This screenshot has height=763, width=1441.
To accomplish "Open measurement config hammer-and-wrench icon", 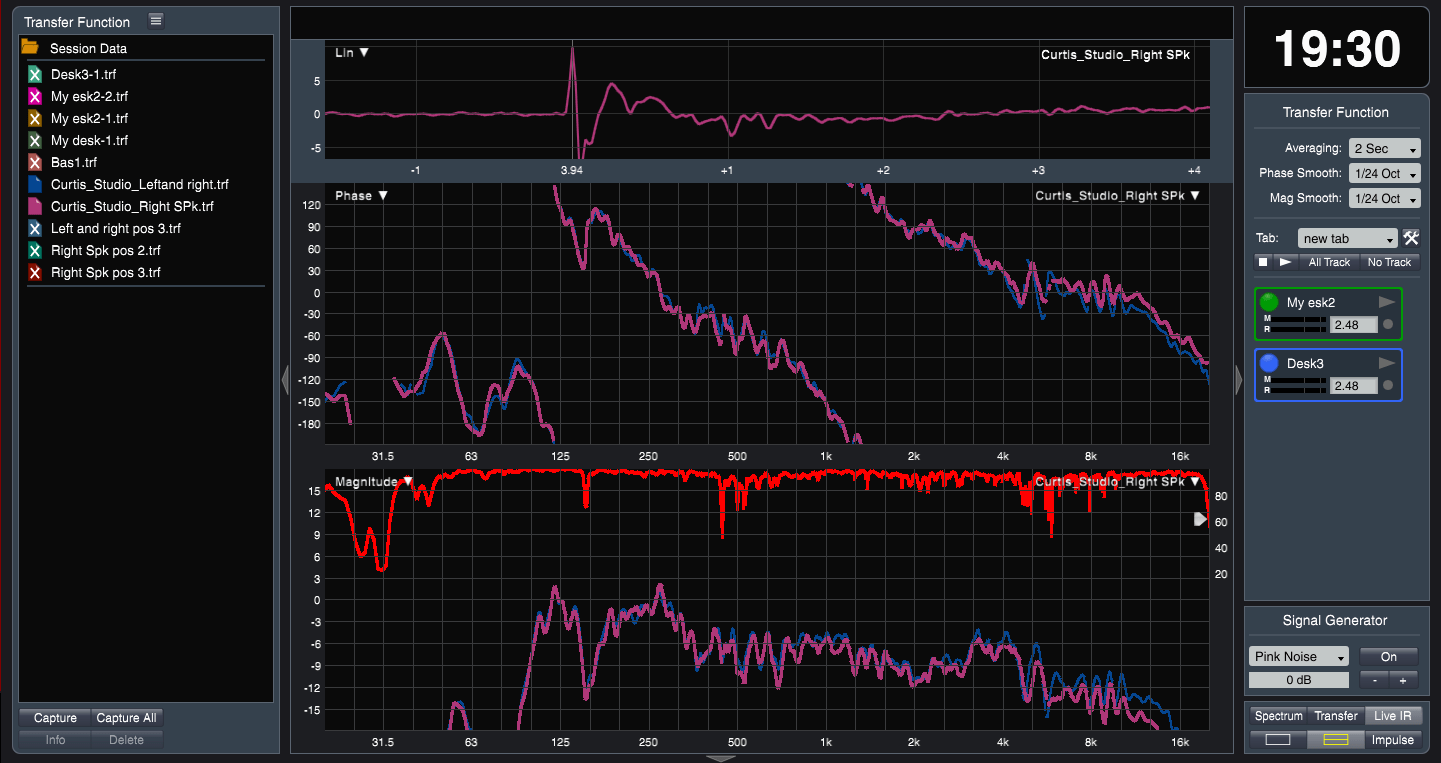I will point(1411,238).
